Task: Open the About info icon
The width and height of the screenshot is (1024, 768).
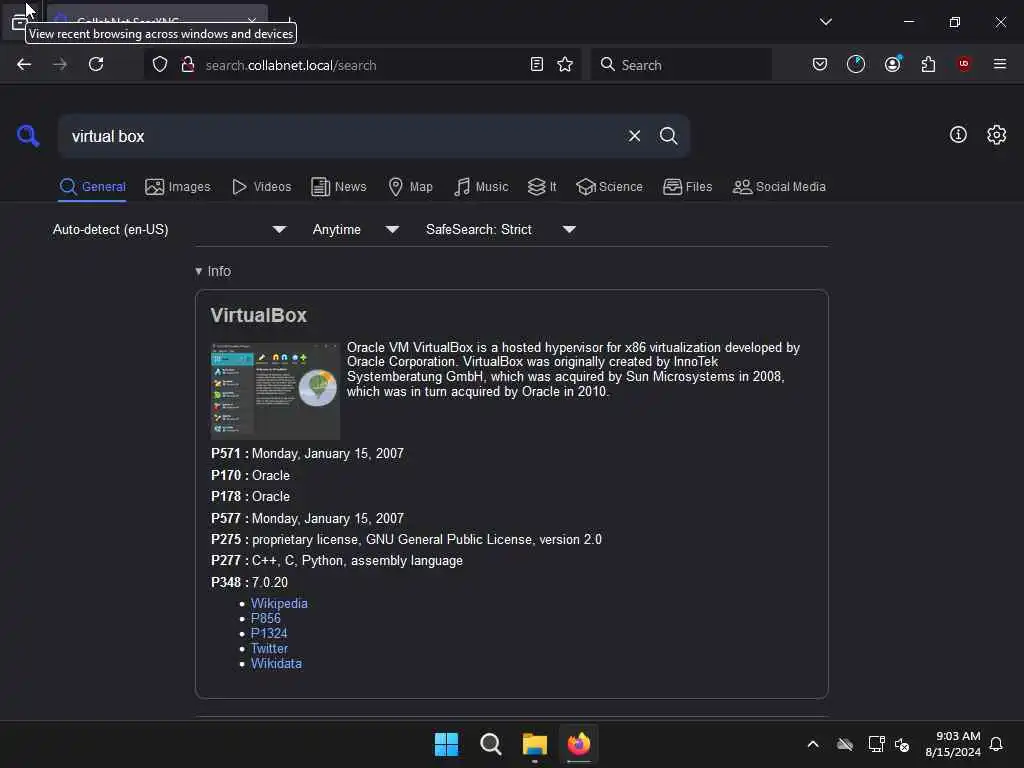Action: pos(958,135)
